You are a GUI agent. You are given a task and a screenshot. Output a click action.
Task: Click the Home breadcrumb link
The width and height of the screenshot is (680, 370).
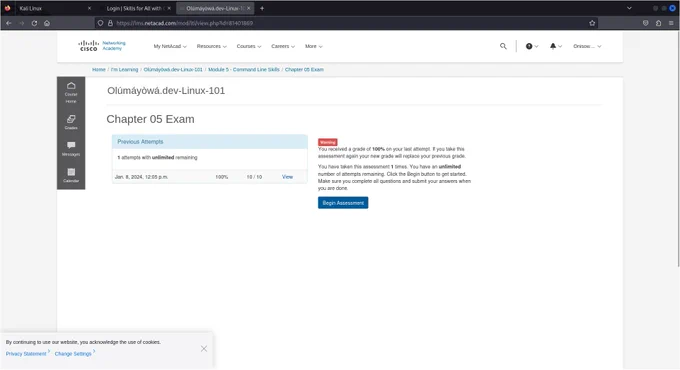pyautogui.click(x=99, y=69)
